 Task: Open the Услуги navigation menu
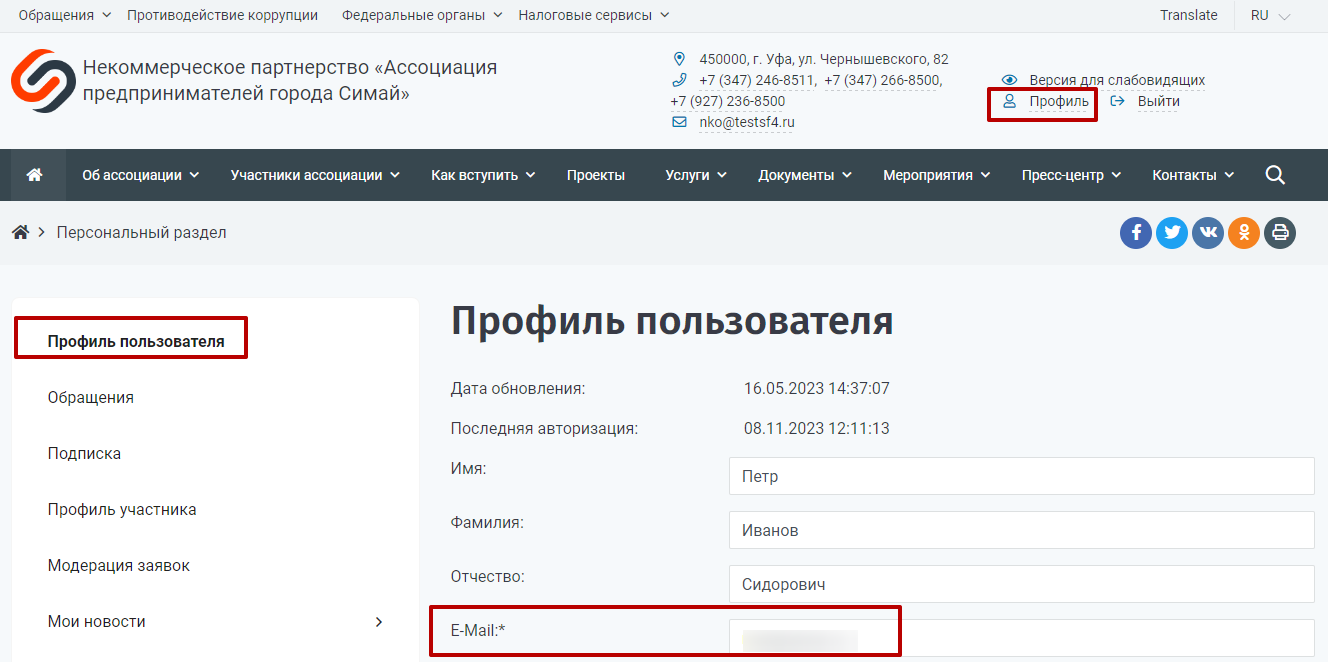click(696, 175)
